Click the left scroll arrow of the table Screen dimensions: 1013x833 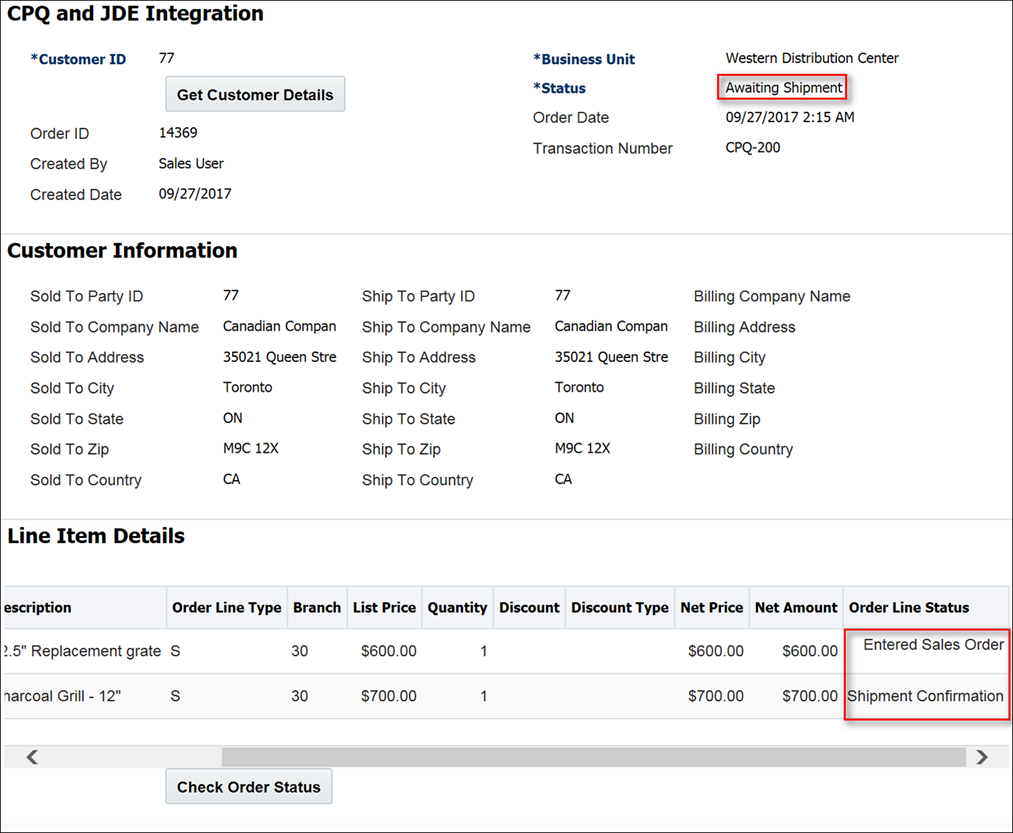[x=32, y=757]
